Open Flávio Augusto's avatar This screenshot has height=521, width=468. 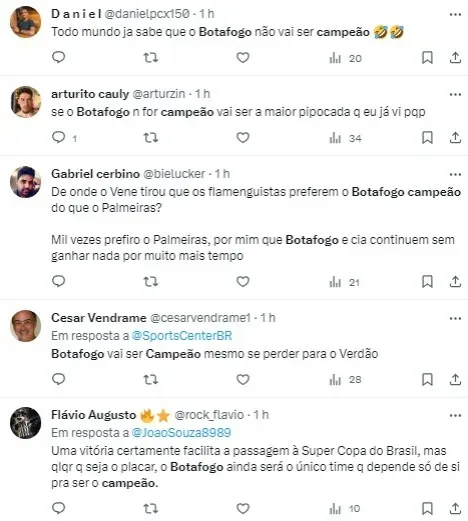click(x=26, y=423)
